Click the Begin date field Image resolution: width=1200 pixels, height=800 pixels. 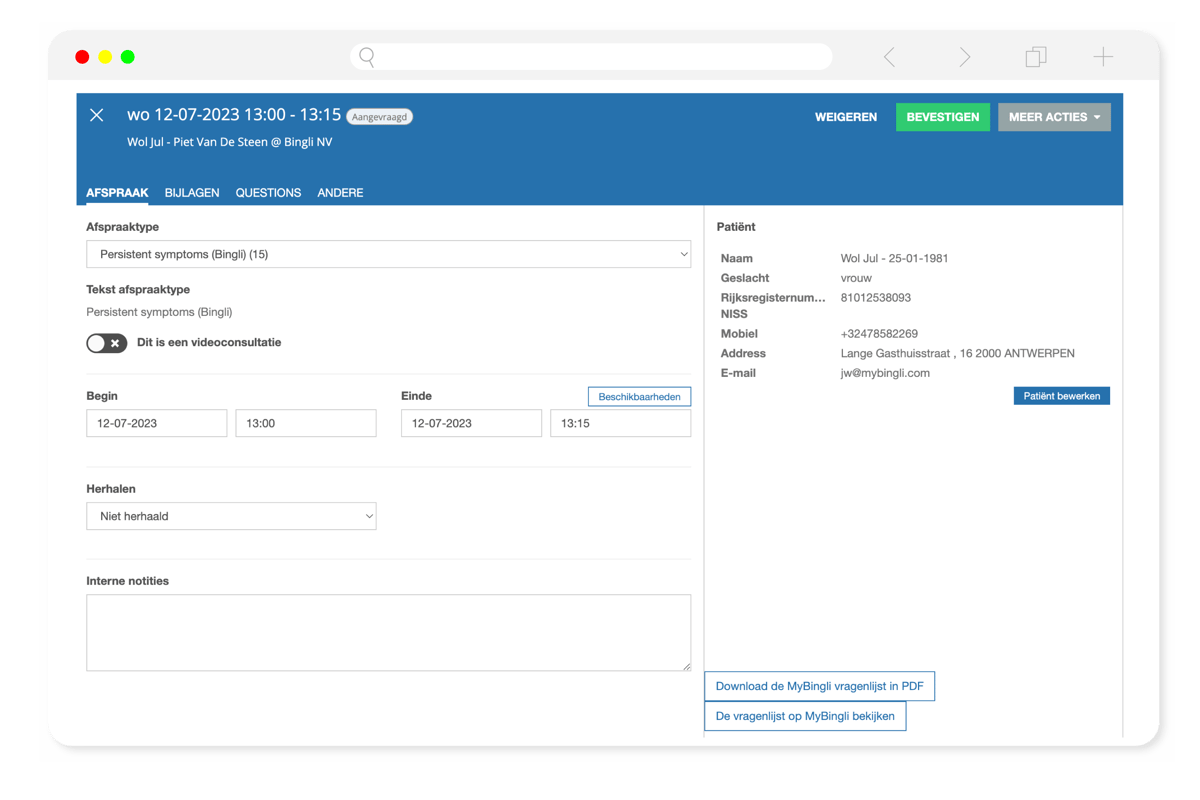coord(157,423)
